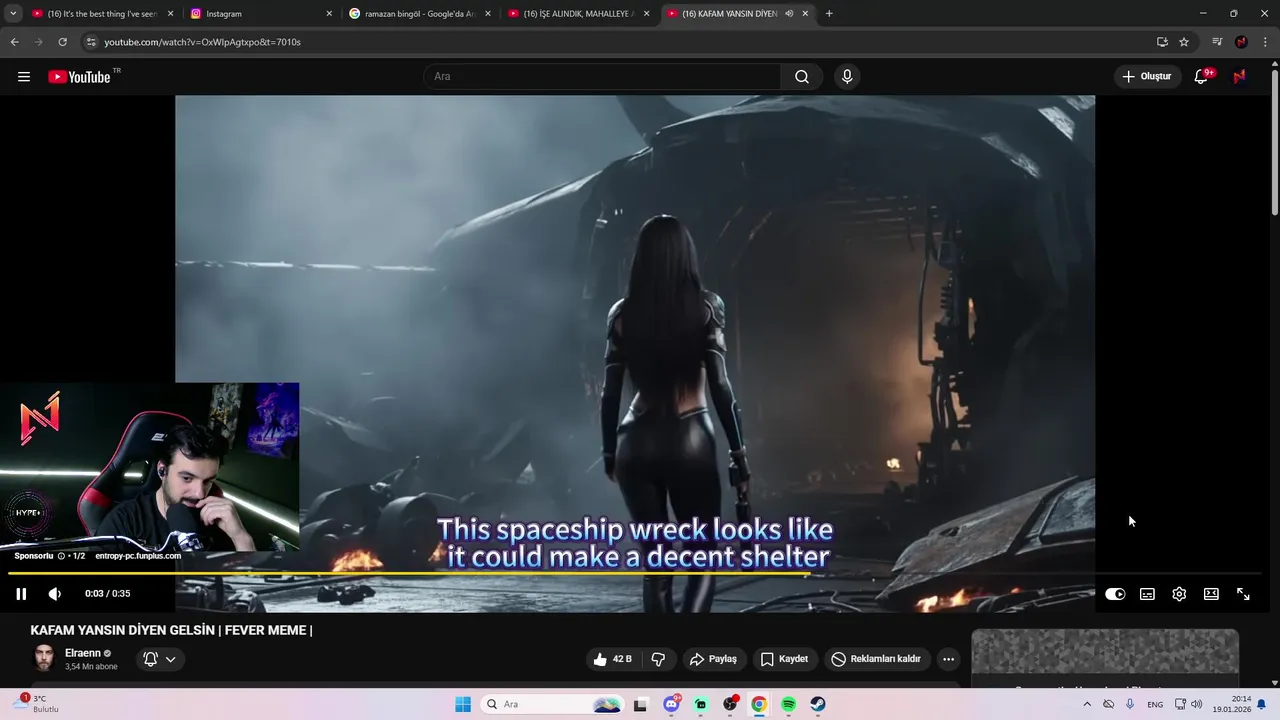
Task: Open the site information icon in the address bar
Action: 91,42
